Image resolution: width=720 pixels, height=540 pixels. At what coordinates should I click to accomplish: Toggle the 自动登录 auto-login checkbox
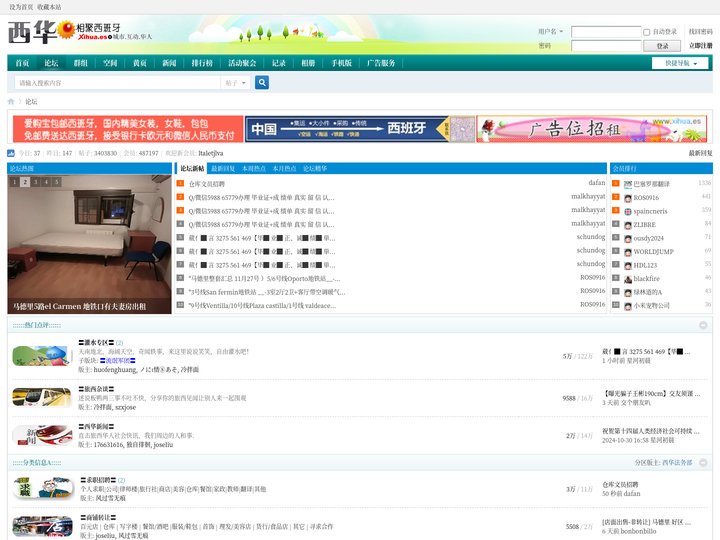coord(647,32)
